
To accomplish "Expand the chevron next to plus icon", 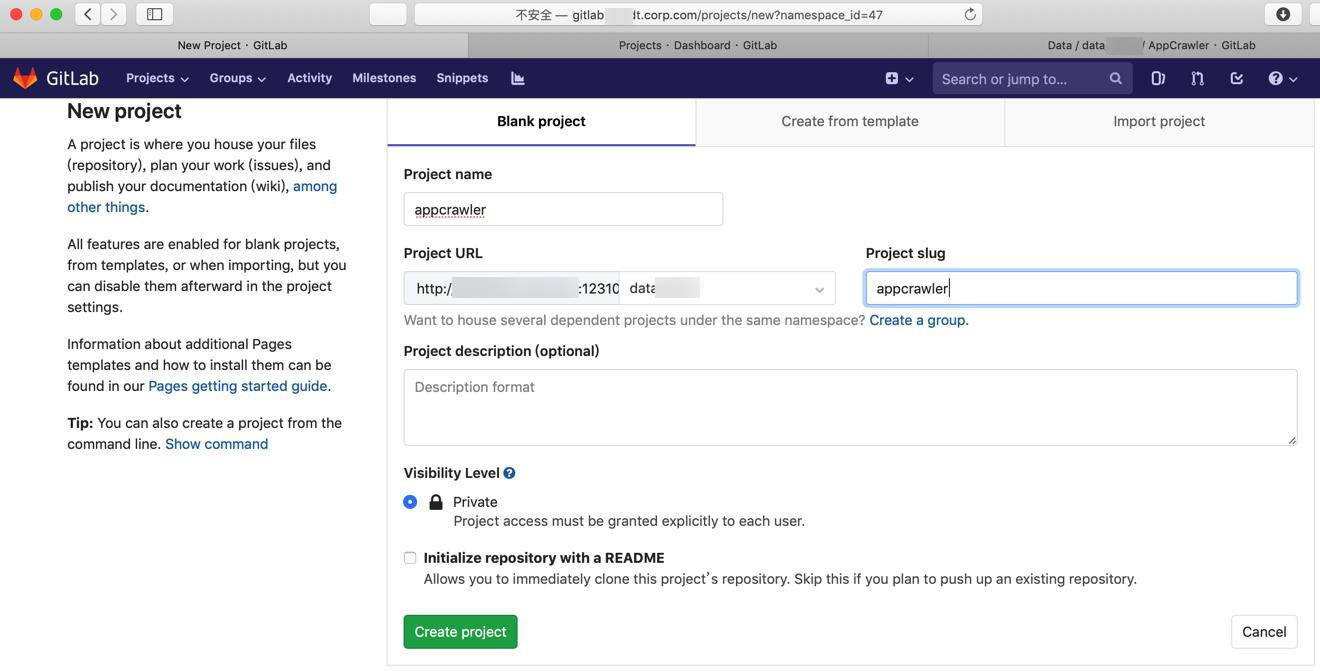I will 909,79.
